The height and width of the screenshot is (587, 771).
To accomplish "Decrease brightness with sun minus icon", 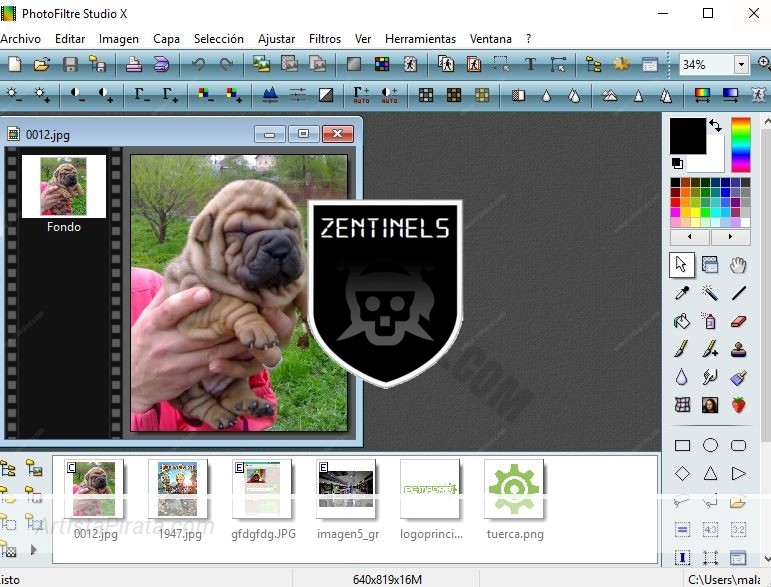I will pyautogui.click(x=14, y=94).
